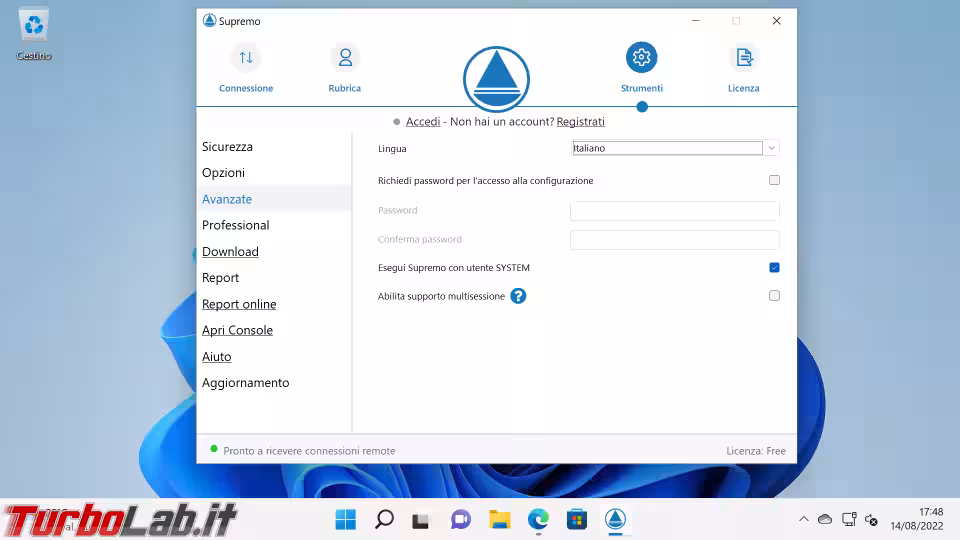This screenshot has width=960, height=540.
Task: Select Professional in the sidebar
Action: [x=236, y=225]
